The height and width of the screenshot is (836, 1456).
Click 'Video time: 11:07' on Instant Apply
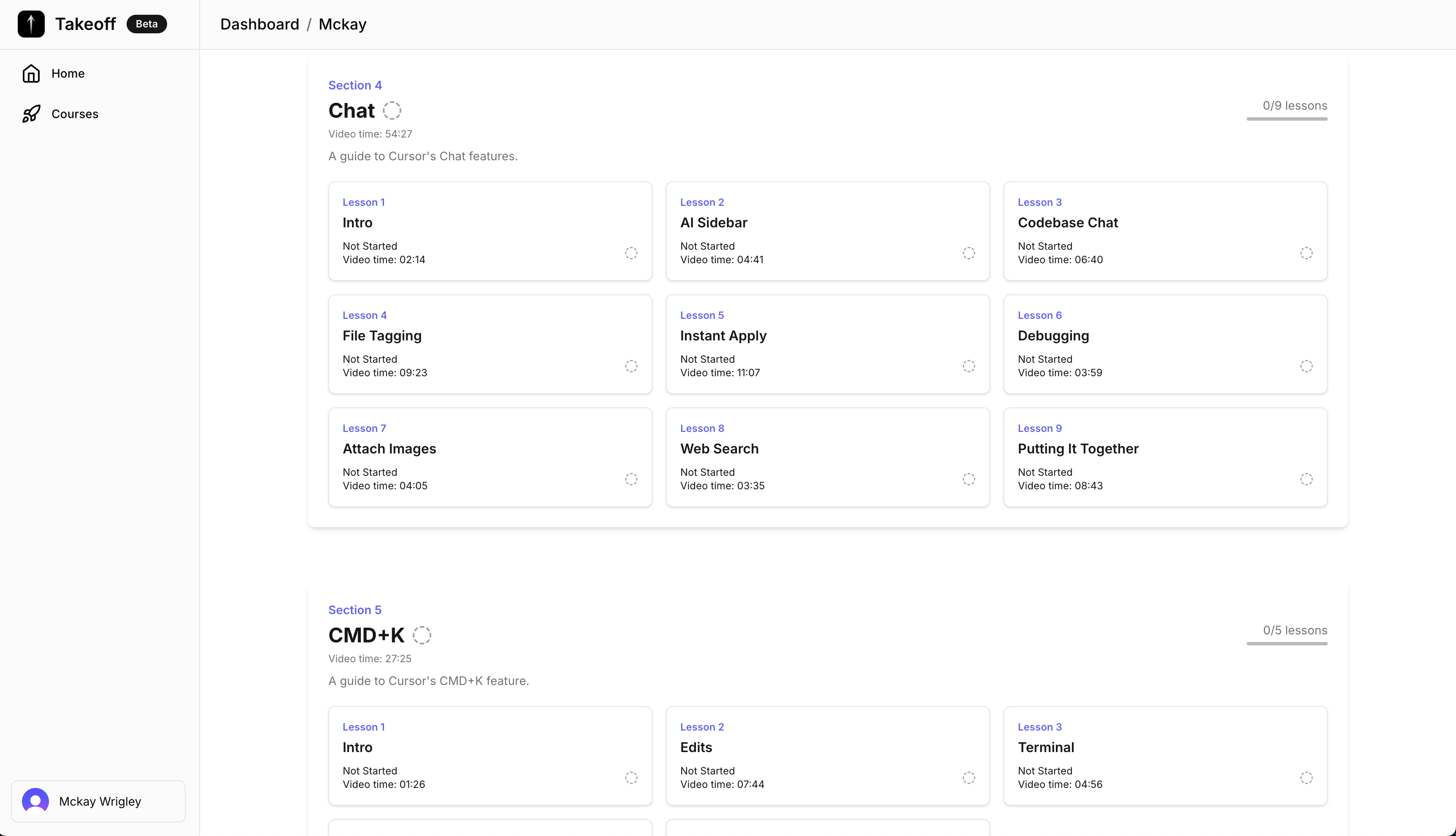point(720,373)
